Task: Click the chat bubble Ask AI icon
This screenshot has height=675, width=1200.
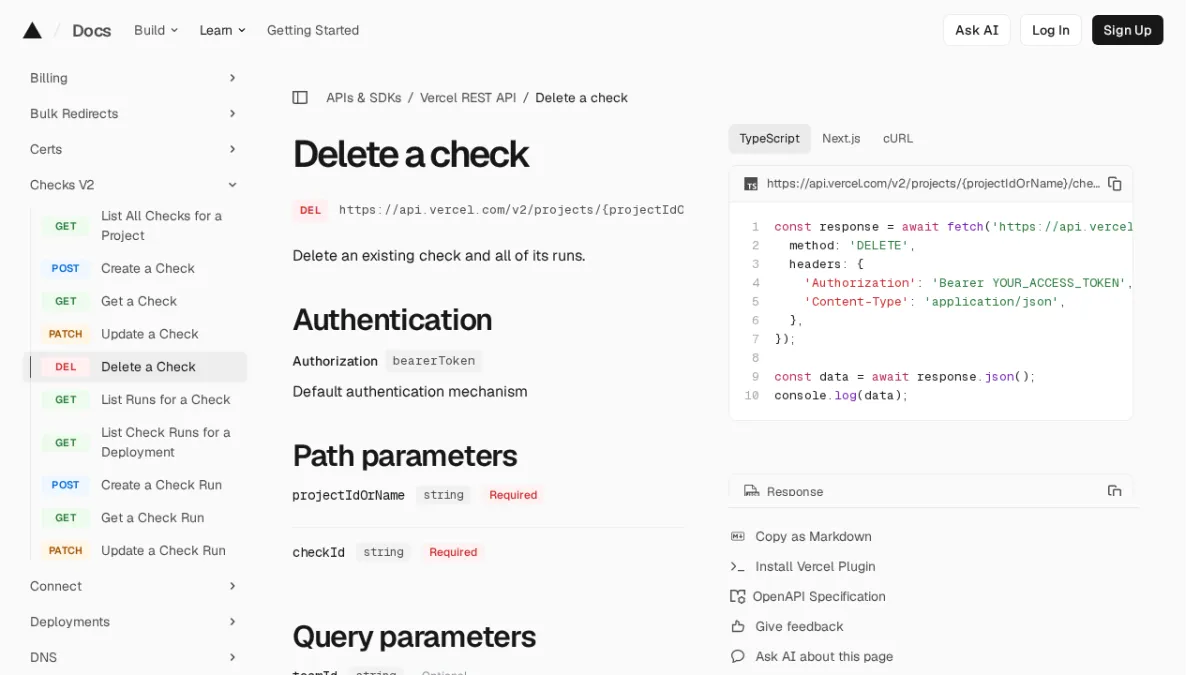Action: pyautogui.click(x=738, y=657)
